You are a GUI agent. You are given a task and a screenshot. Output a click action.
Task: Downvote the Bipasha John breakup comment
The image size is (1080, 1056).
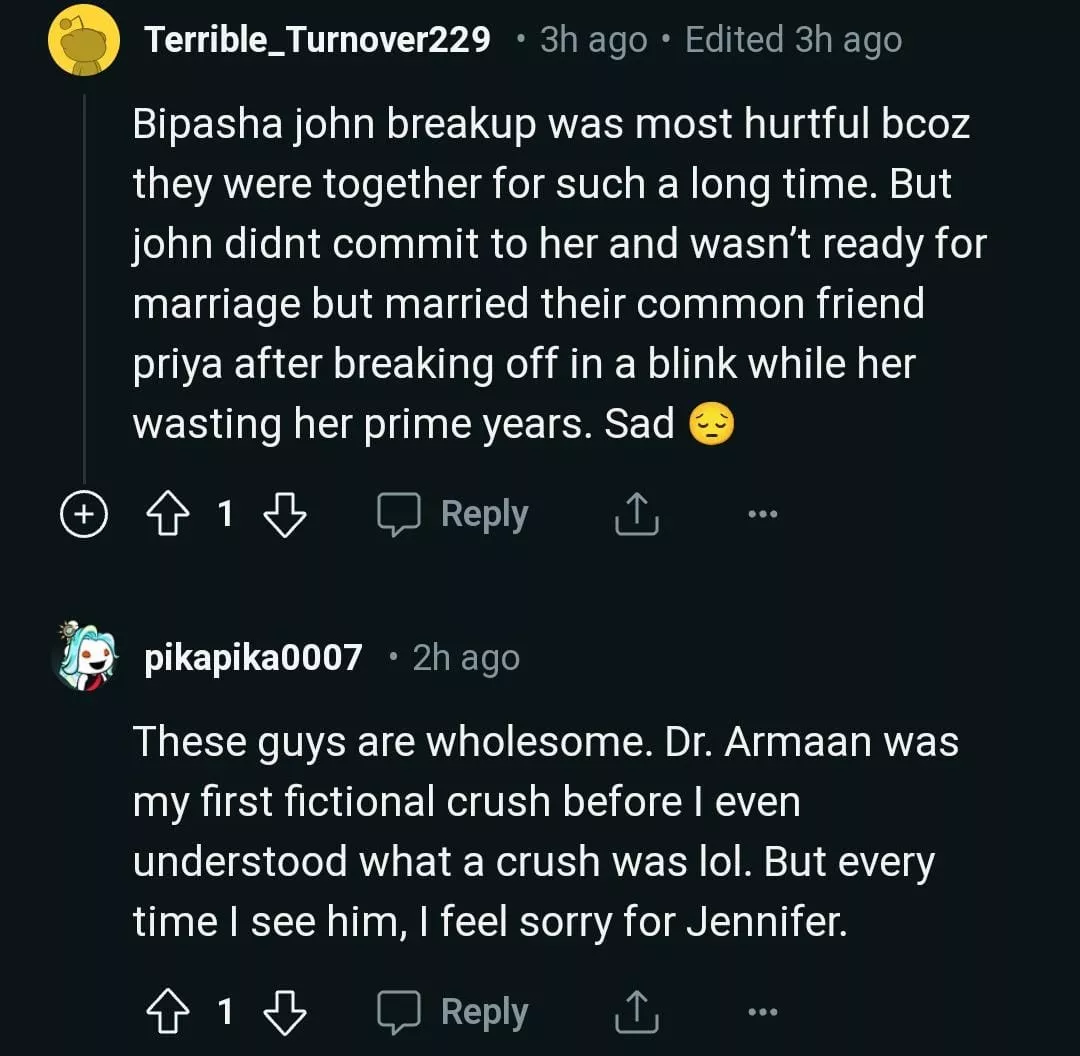[285, 514]
